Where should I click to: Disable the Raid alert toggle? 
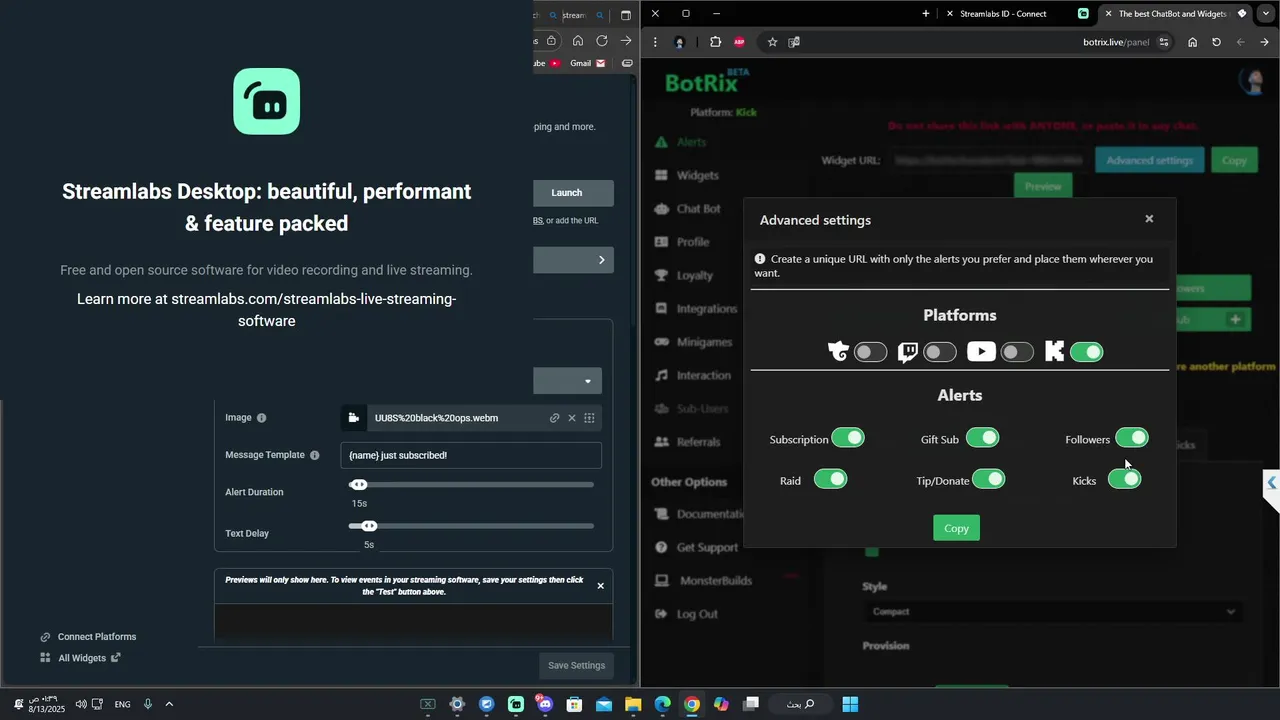[x=831, y=479]
